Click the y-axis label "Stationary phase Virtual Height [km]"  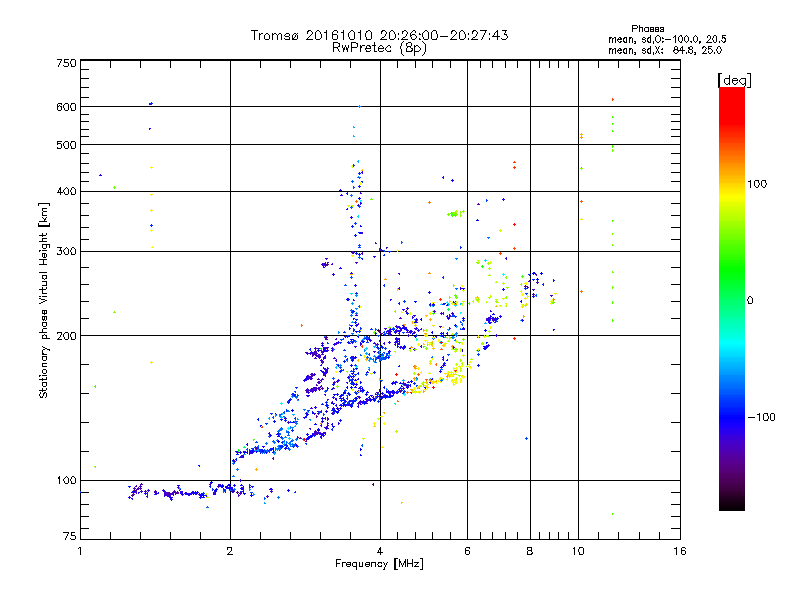tap(43, 300)
